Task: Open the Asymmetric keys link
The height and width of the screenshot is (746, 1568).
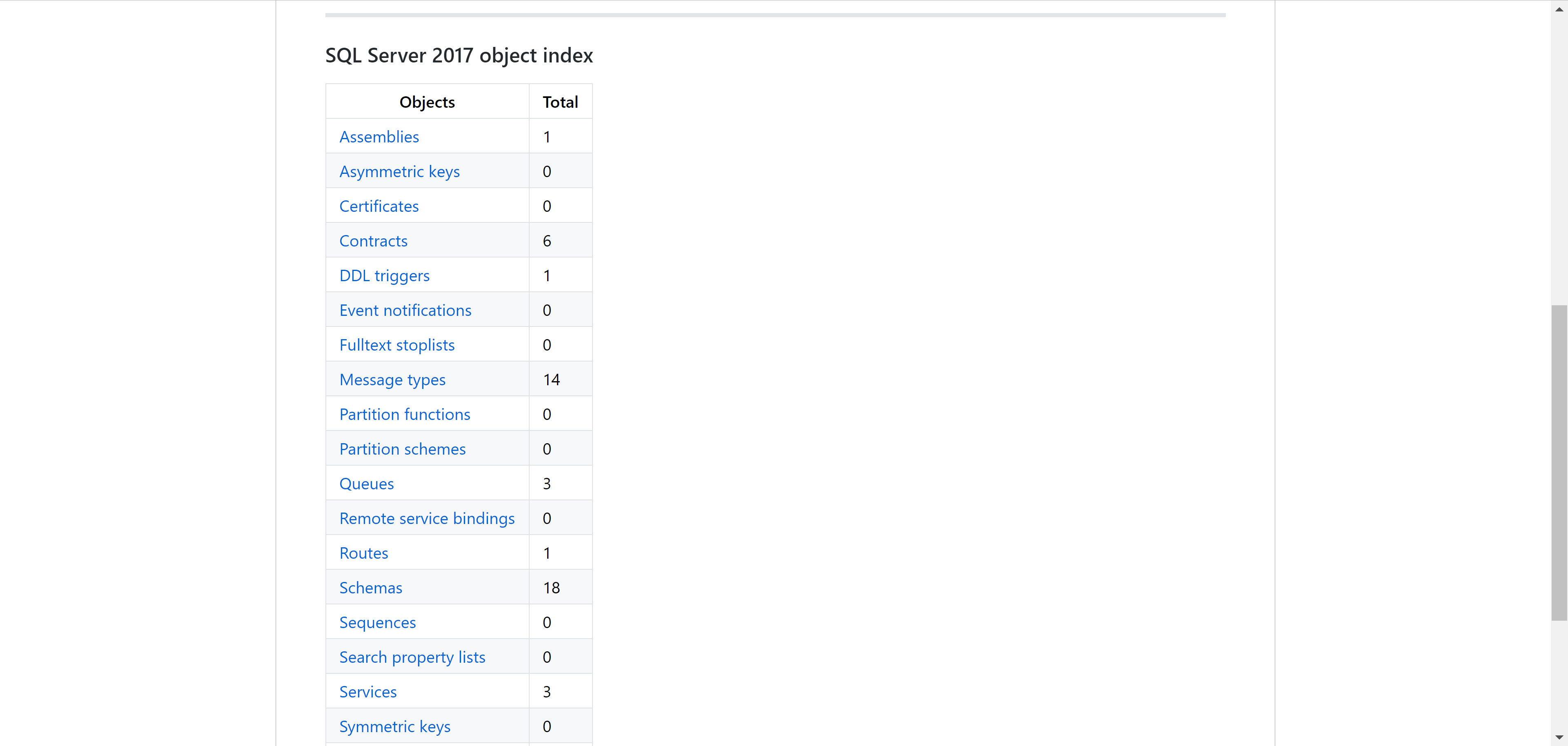Action: 399,171
